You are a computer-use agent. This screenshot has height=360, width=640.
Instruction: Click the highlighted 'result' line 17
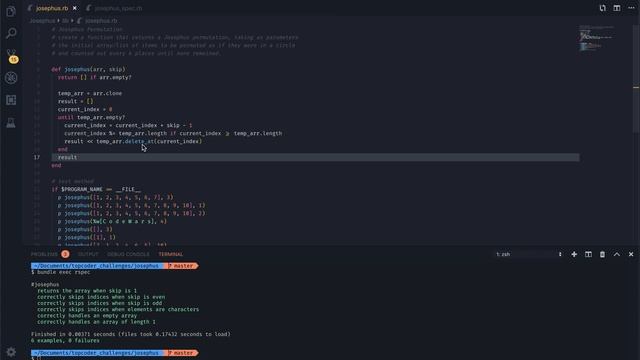pos(315,157)
